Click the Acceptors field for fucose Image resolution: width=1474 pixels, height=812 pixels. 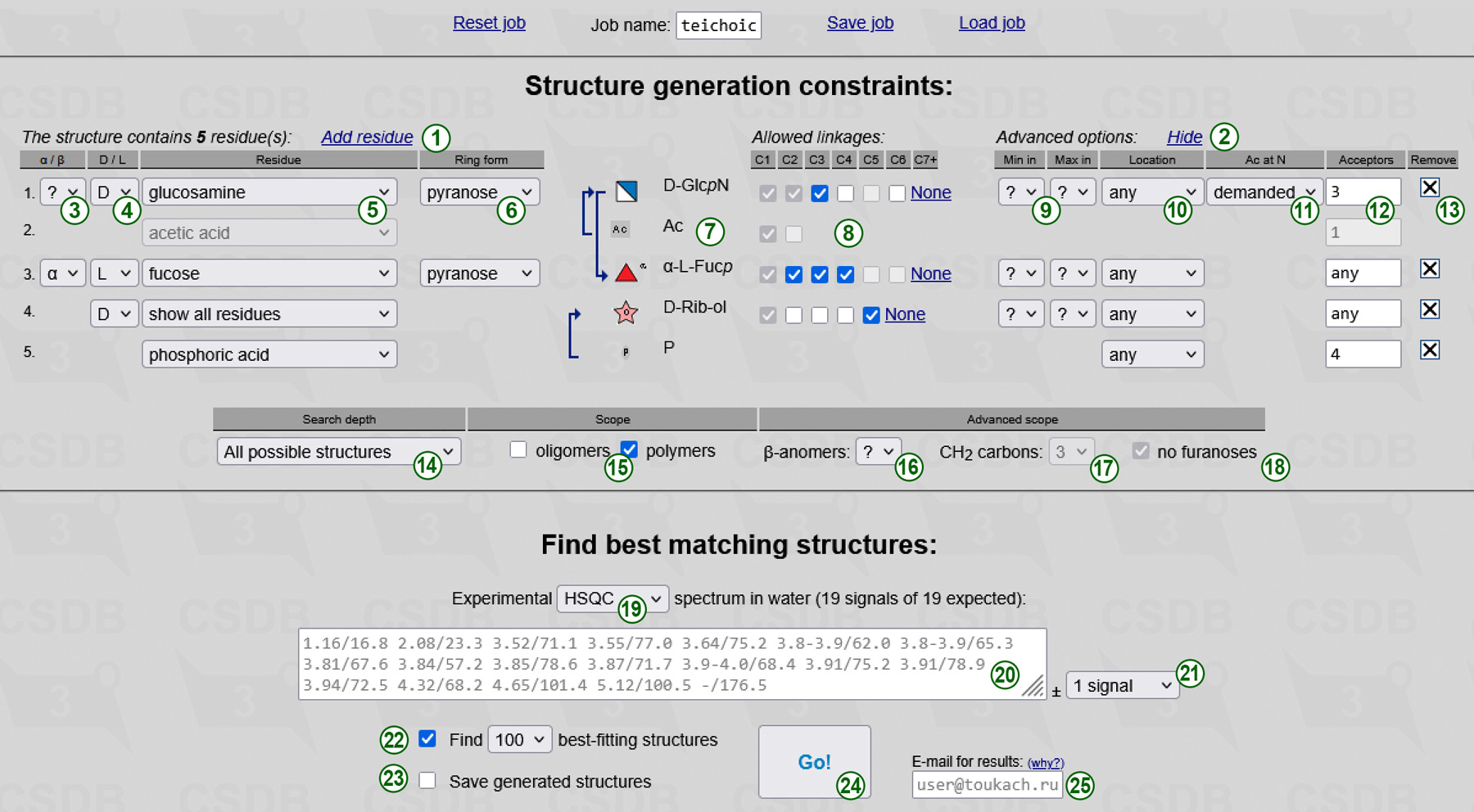(x=1363, y=273)
